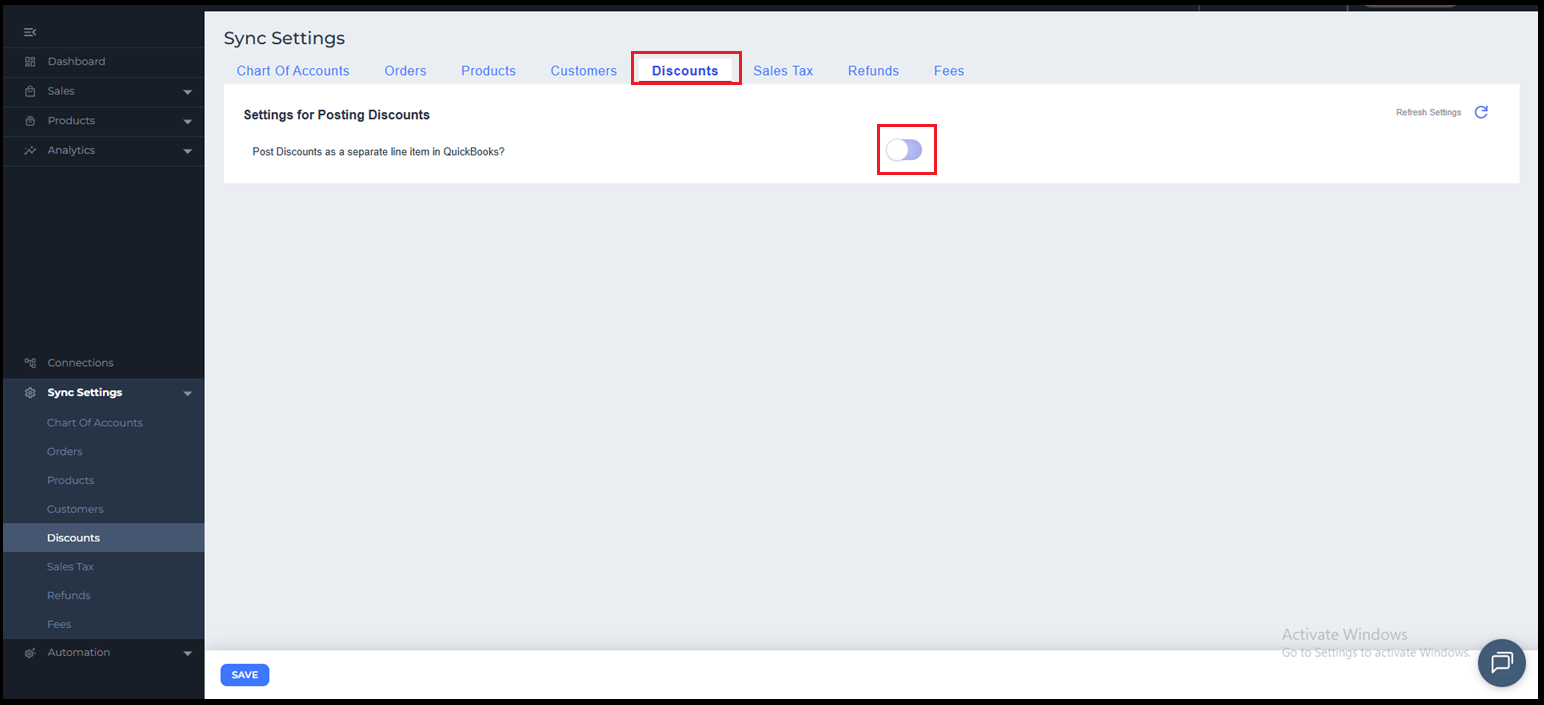1544x705 pixels.
Task: Open Chart Of Accounts in sidebar submenu
Action: pyautogui.click(x=95, y=423)
